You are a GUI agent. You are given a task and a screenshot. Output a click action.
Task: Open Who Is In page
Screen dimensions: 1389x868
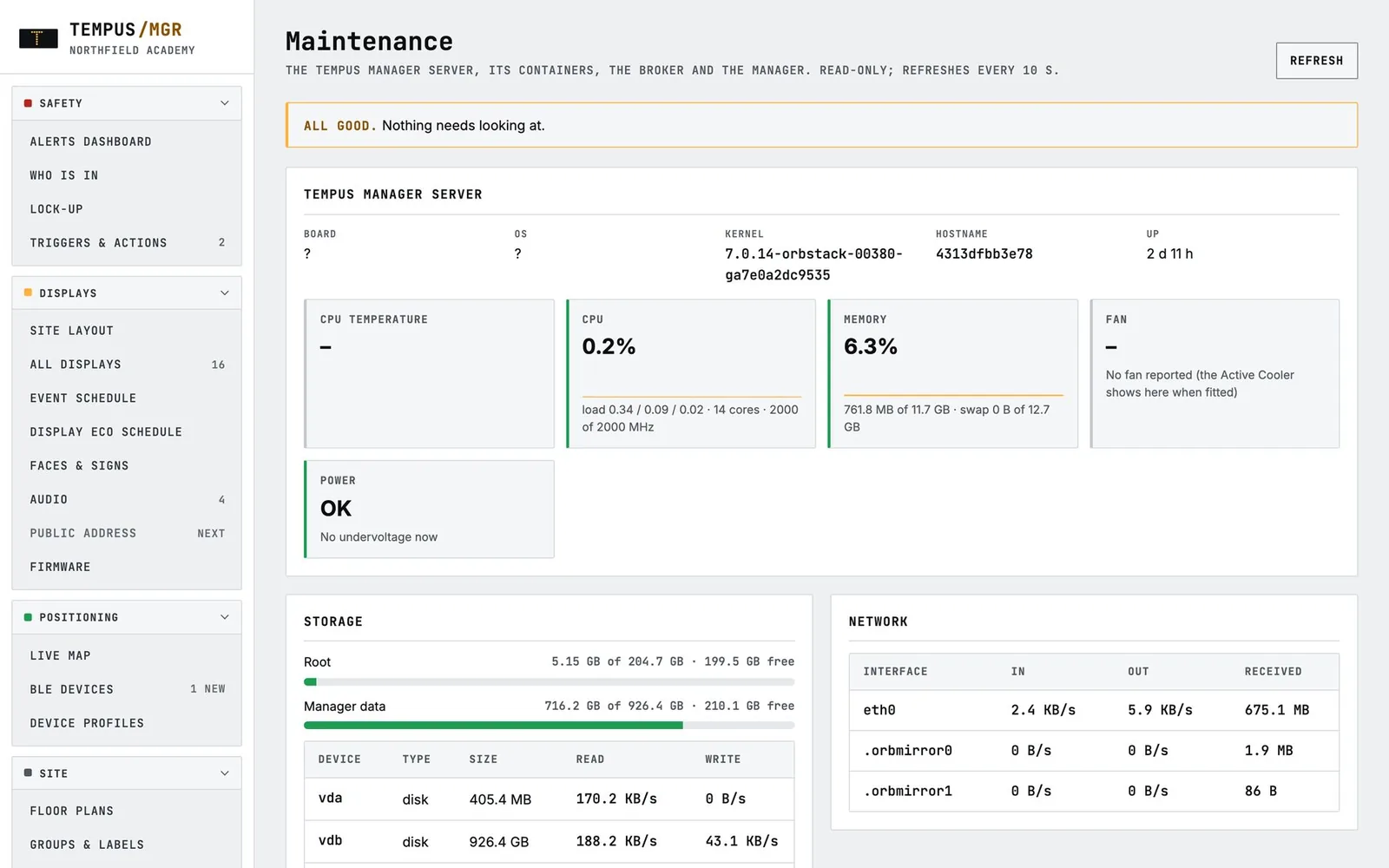tap(127, 175)
